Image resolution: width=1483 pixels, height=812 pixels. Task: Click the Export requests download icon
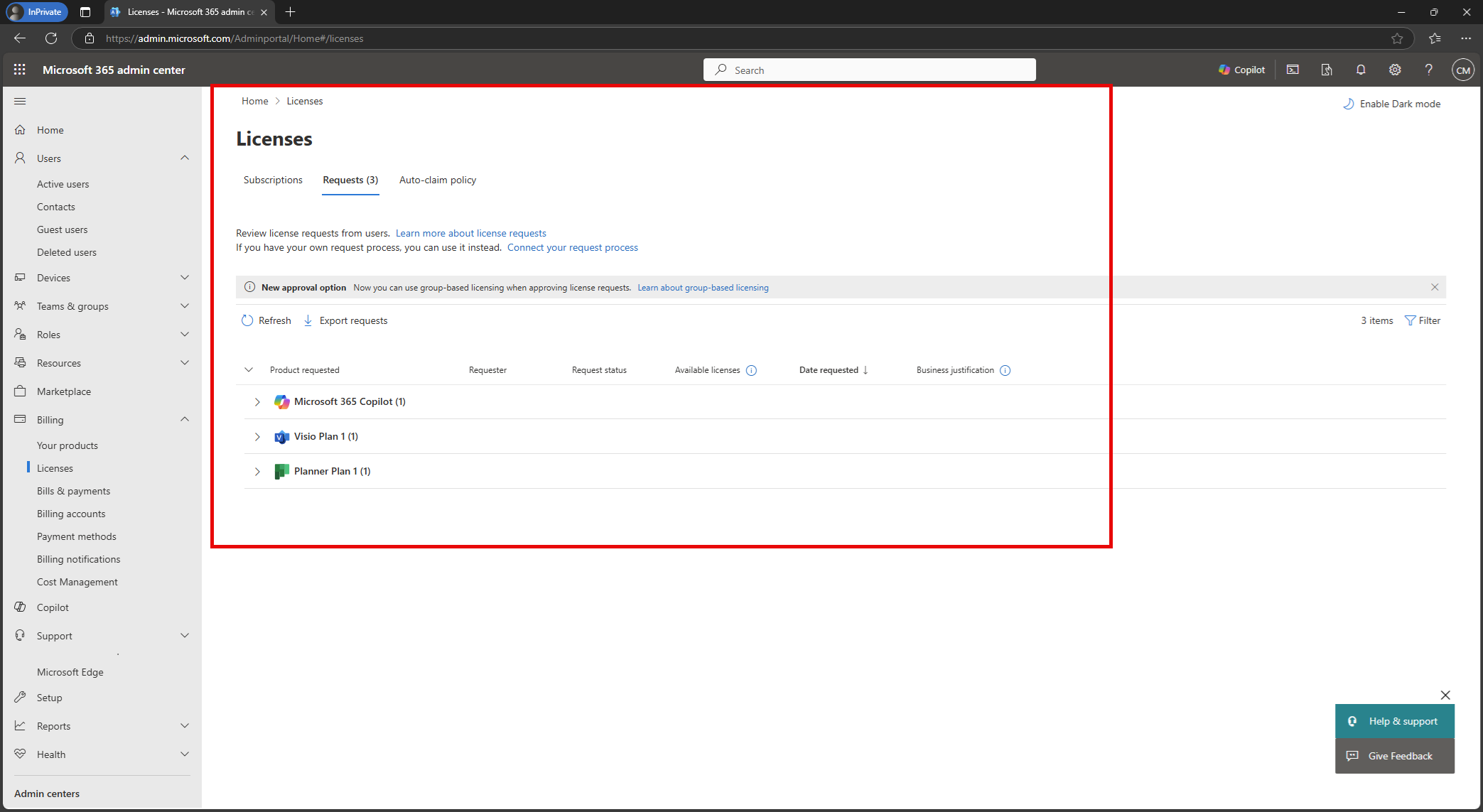[x=308, y=320]
